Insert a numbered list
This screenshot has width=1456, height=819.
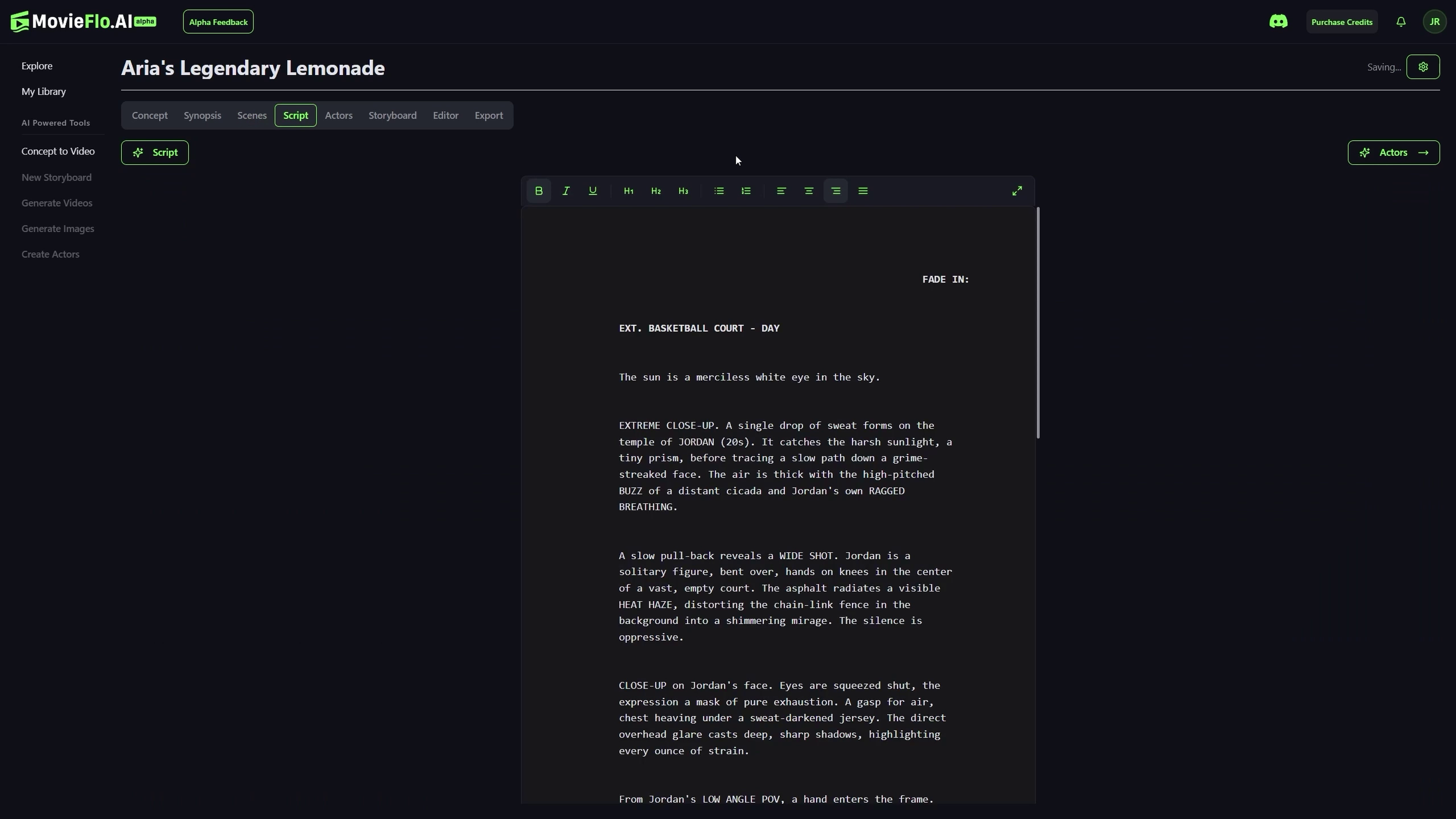tap(746, 191)
